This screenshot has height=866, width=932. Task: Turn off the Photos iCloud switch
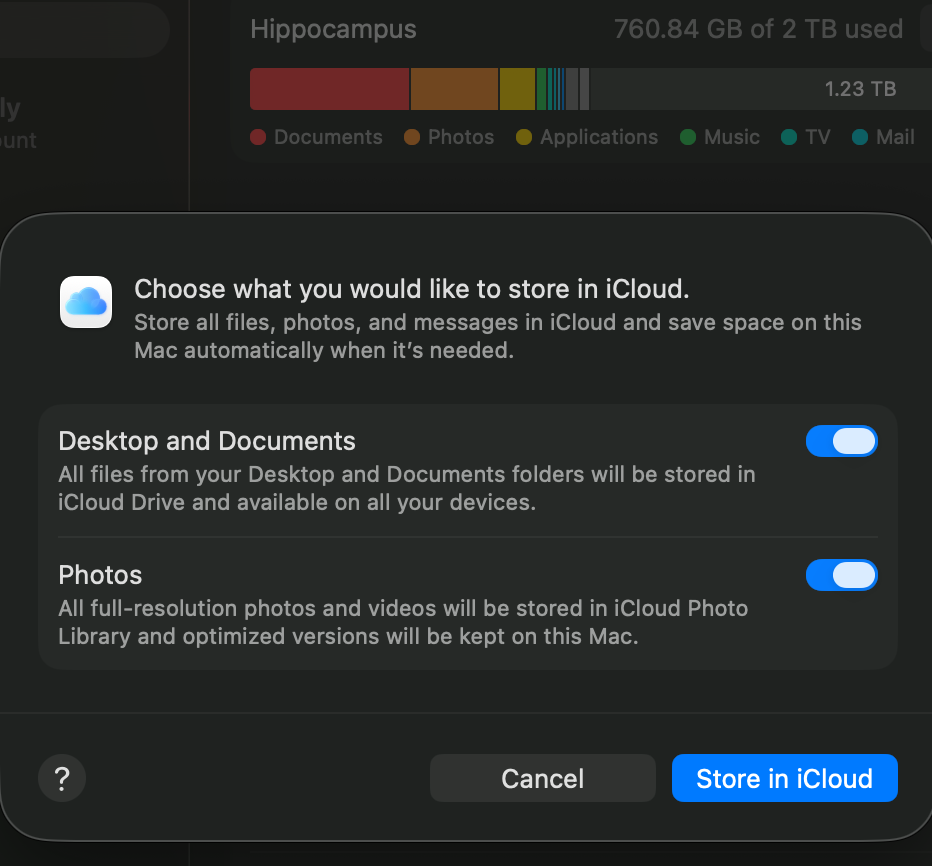click(841, 575)
